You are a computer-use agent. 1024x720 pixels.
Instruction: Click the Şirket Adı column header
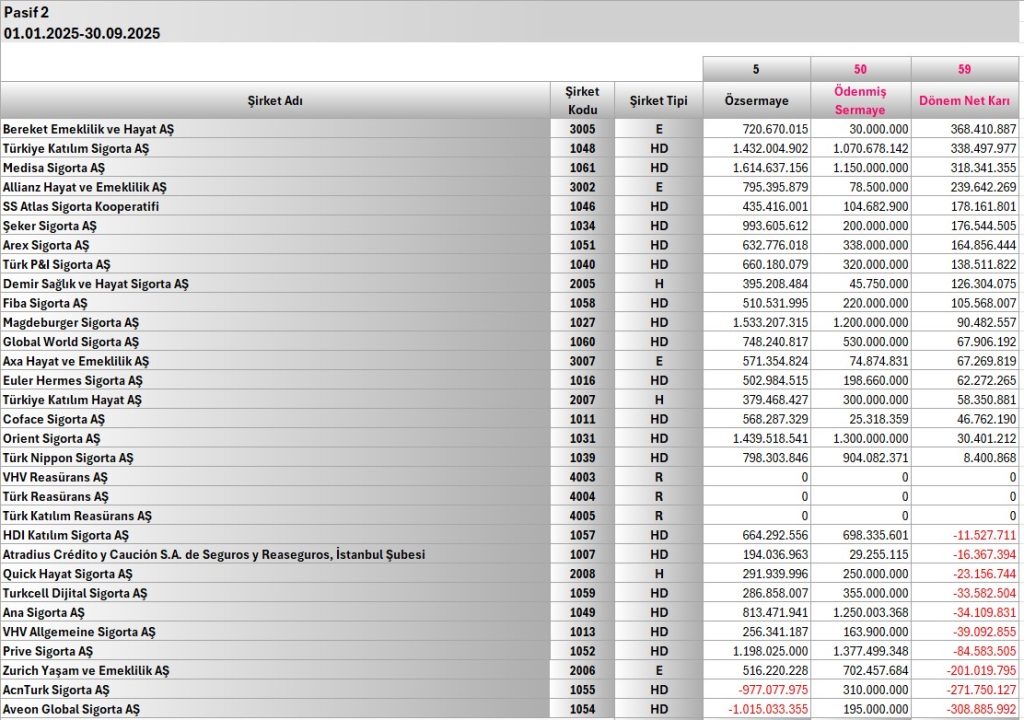275,101
